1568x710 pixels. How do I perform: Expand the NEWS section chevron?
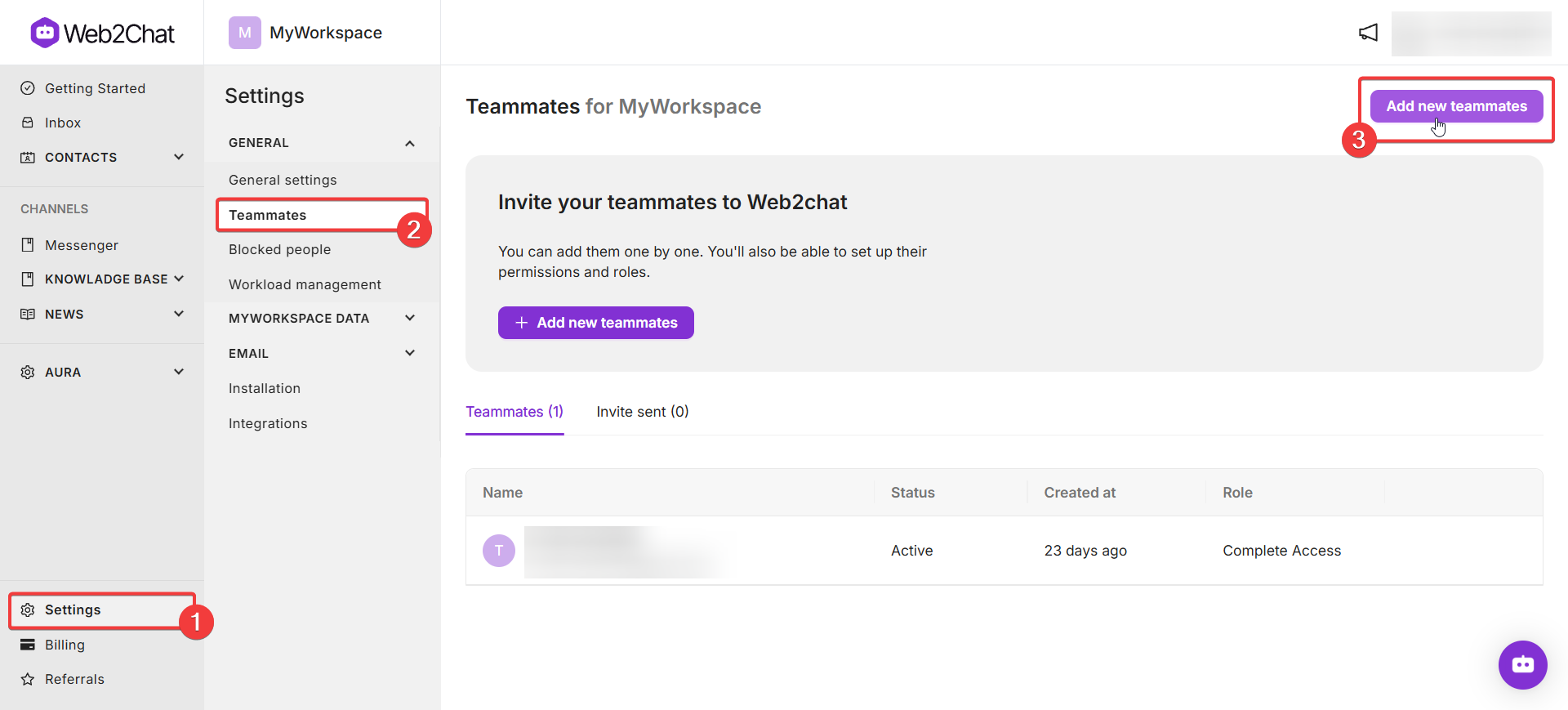tap(179, 314)
